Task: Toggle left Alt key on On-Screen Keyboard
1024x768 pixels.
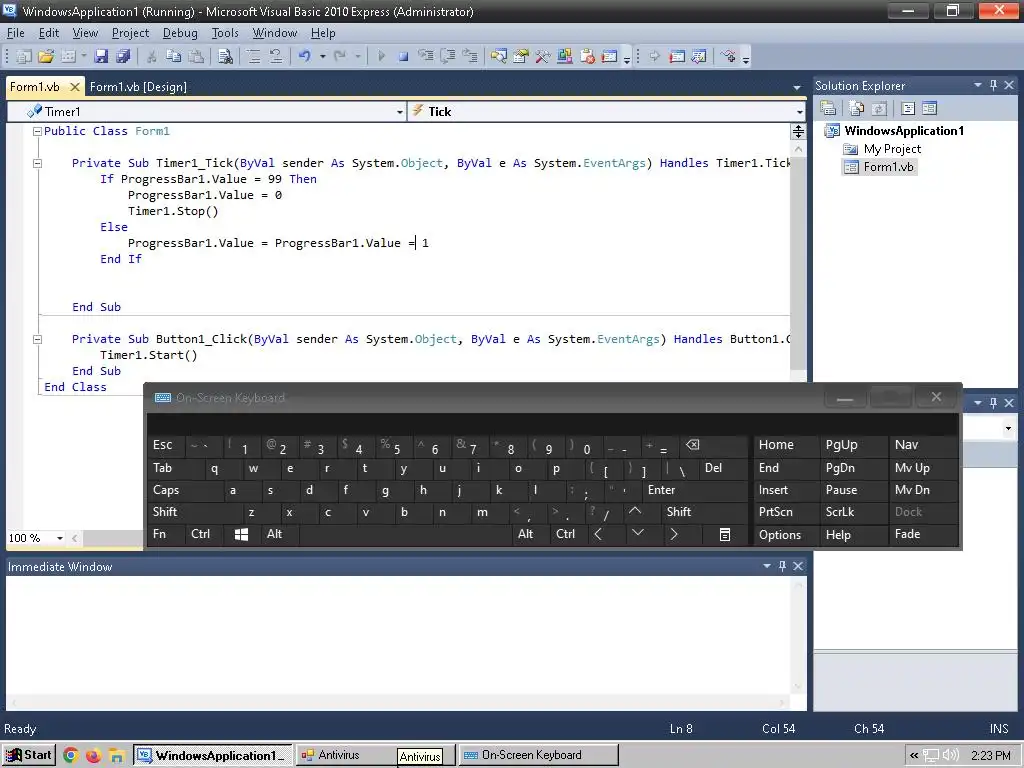Action: point(274,534)
